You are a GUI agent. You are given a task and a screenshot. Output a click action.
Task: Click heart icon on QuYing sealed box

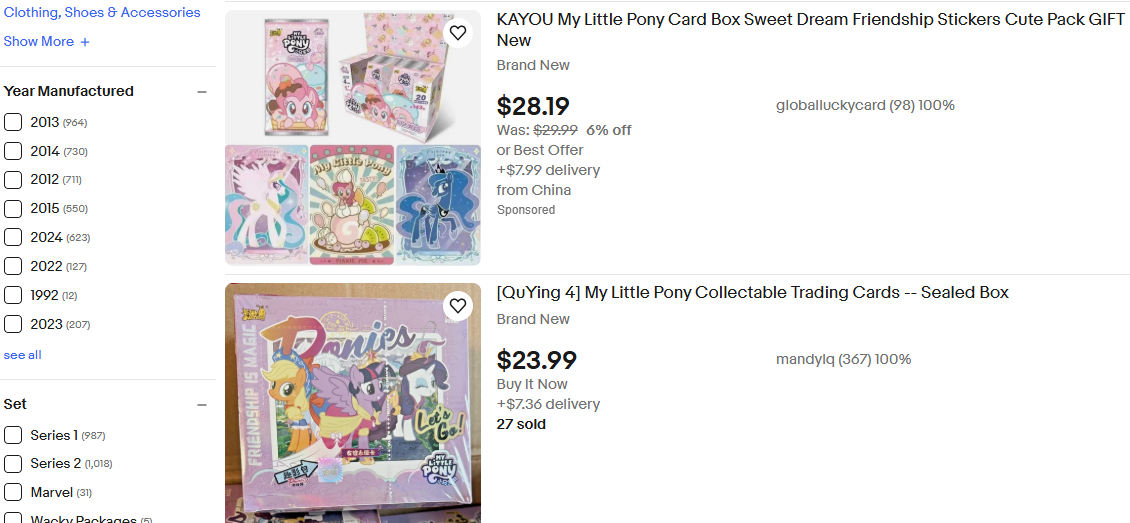457,306
